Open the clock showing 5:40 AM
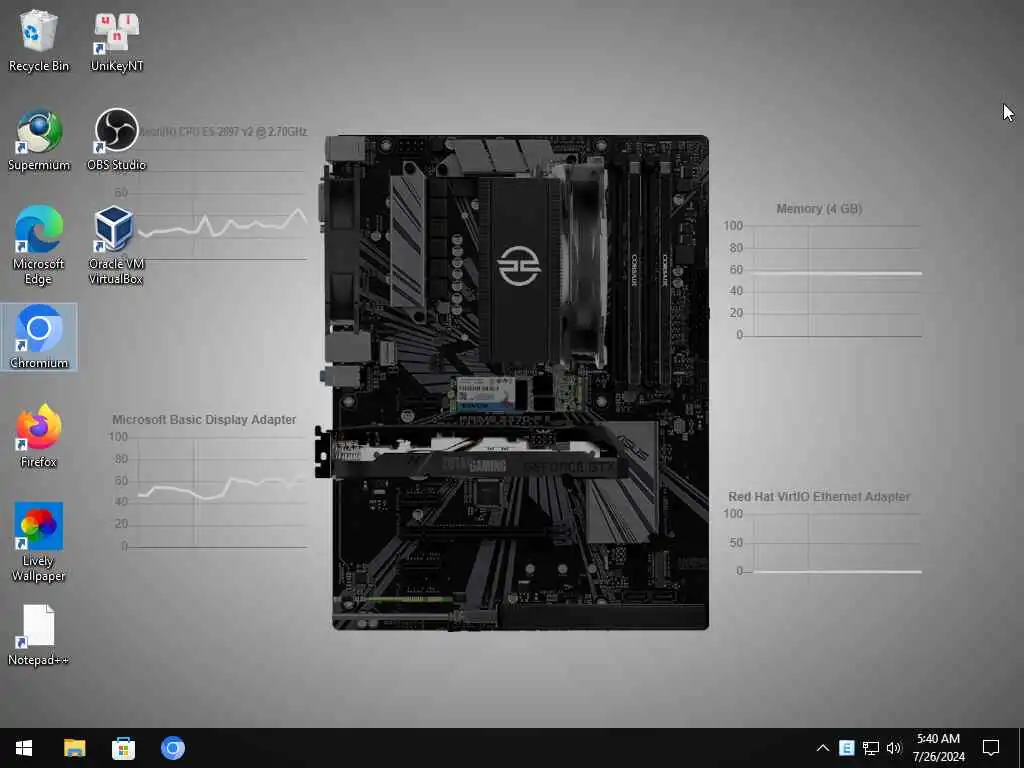The width and height of the screenshot is (1024, 768). (x=938, y=748)
